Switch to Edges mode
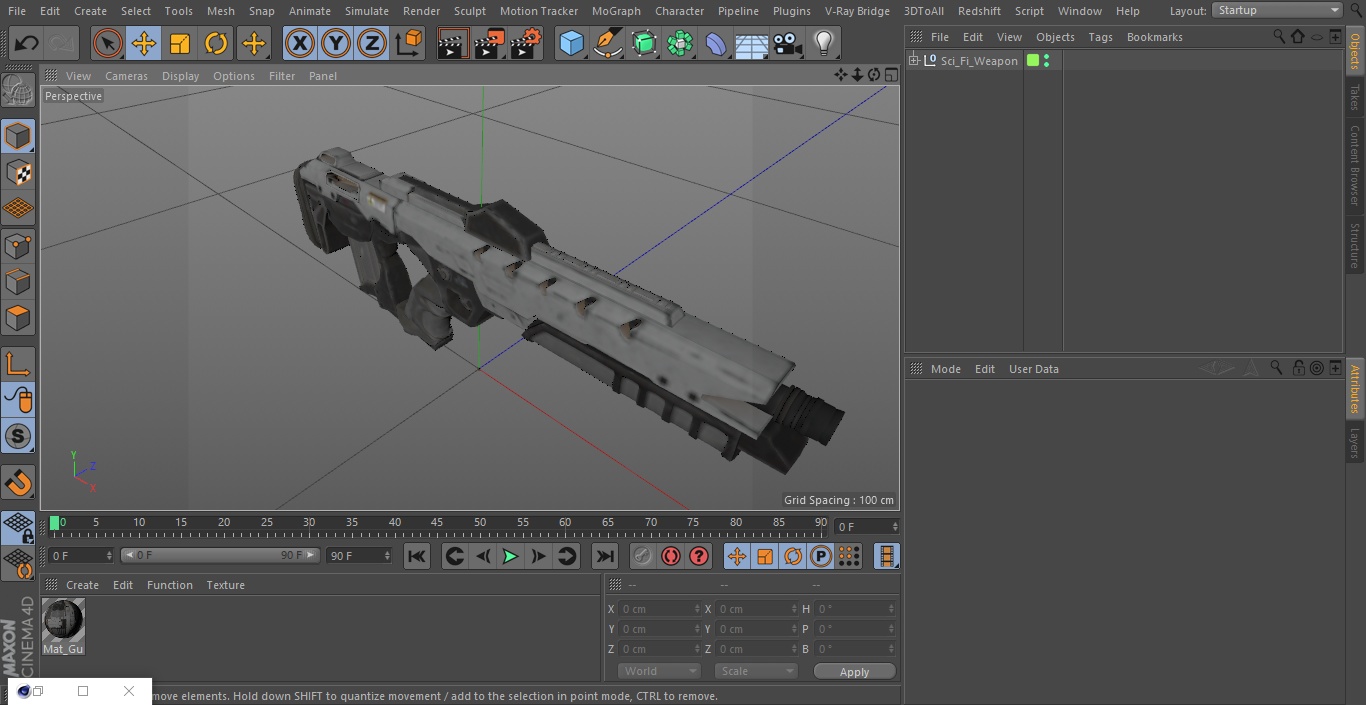 (18, 282)
